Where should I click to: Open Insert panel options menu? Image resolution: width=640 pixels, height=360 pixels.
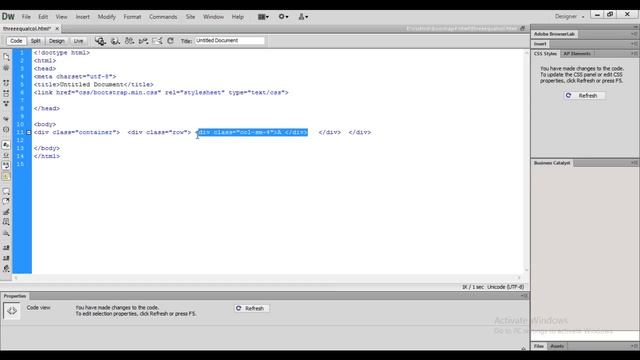633,44
